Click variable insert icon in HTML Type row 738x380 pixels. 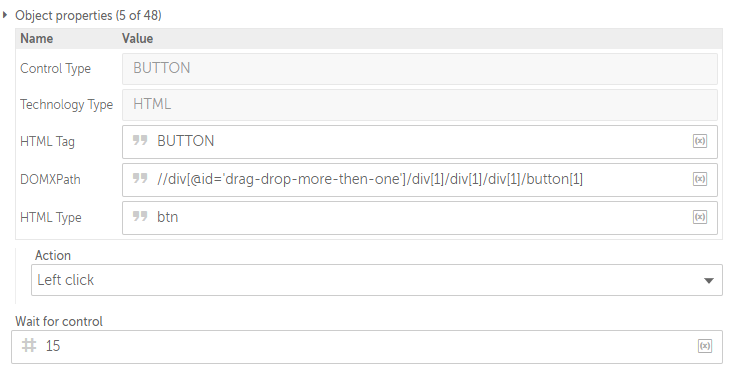tap(700, 217)
